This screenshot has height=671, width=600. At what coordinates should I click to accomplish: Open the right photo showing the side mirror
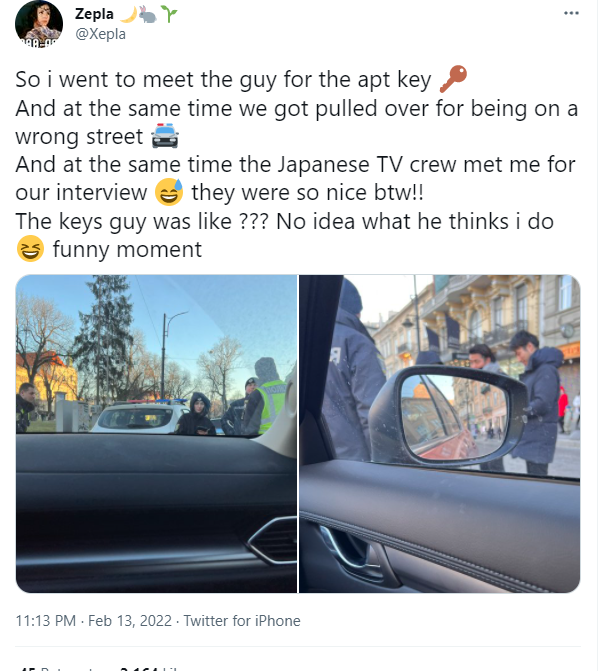[x=440, y=433]
